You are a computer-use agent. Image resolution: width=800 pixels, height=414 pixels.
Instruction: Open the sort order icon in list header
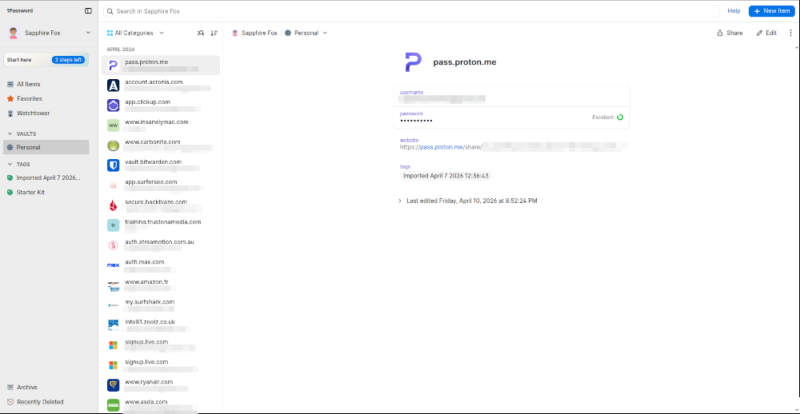214,33
